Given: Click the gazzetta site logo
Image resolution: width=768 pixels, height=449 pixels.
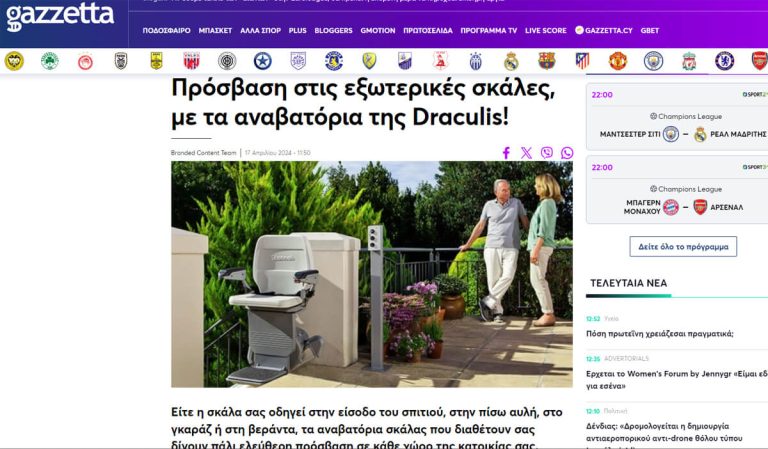Looking at the screenshot, I should click(x=60, y=17).
